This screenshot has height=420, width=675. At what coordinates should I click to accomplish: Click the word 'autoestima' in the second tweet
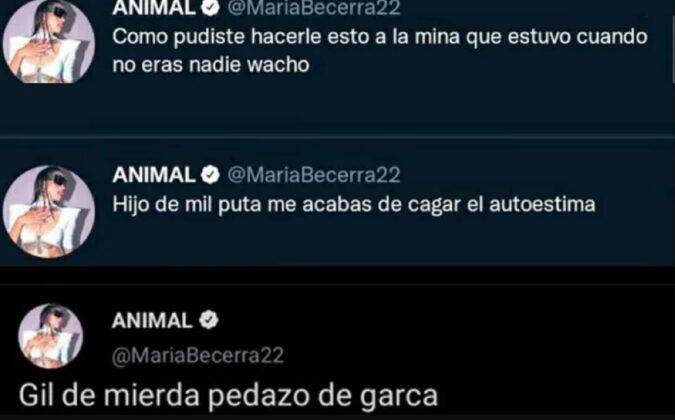click(542, 204)
